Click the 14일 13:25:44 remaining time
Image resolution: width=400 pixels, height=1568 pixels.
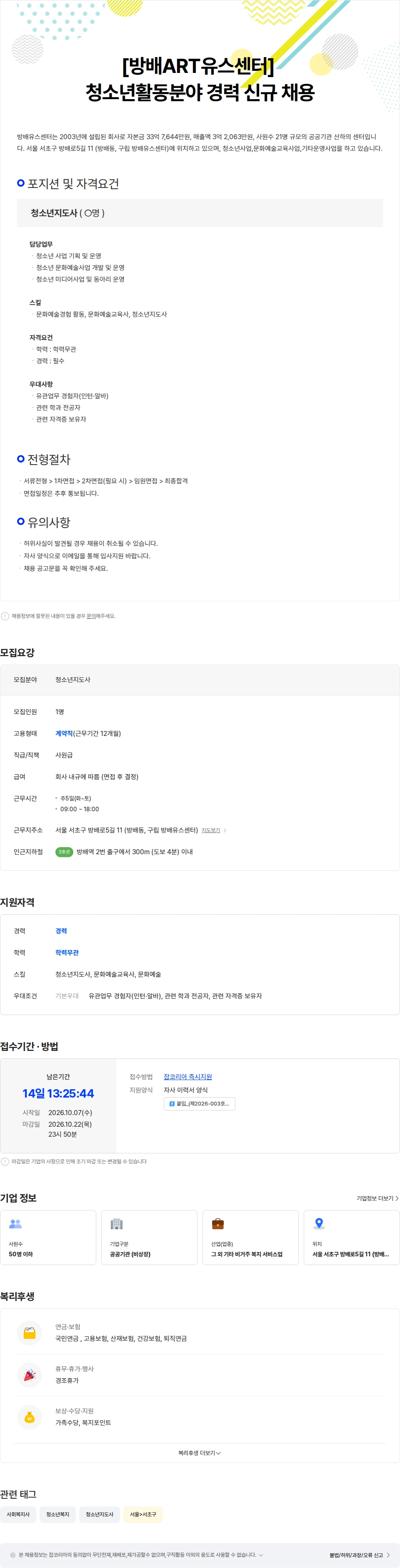coord(58,1094)
